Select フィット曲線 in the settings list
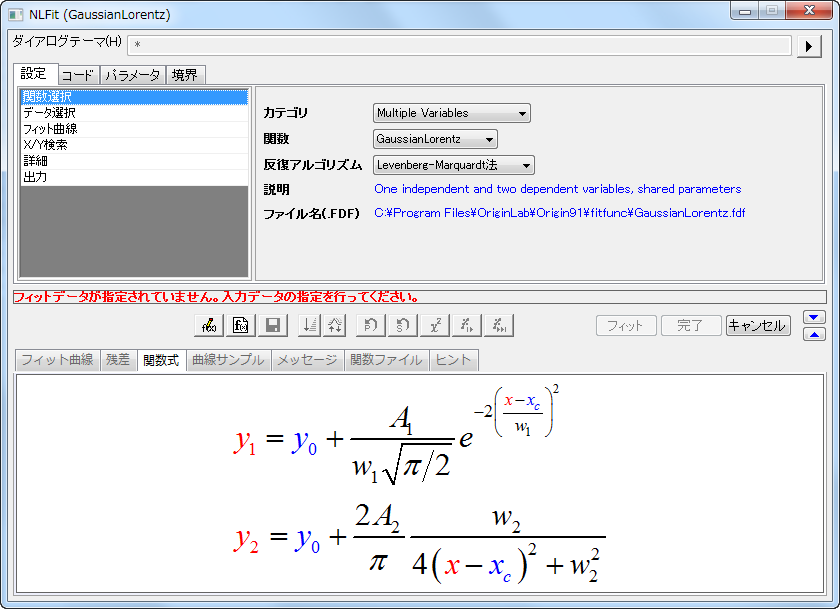840x609 pixels. click(134, 129)
